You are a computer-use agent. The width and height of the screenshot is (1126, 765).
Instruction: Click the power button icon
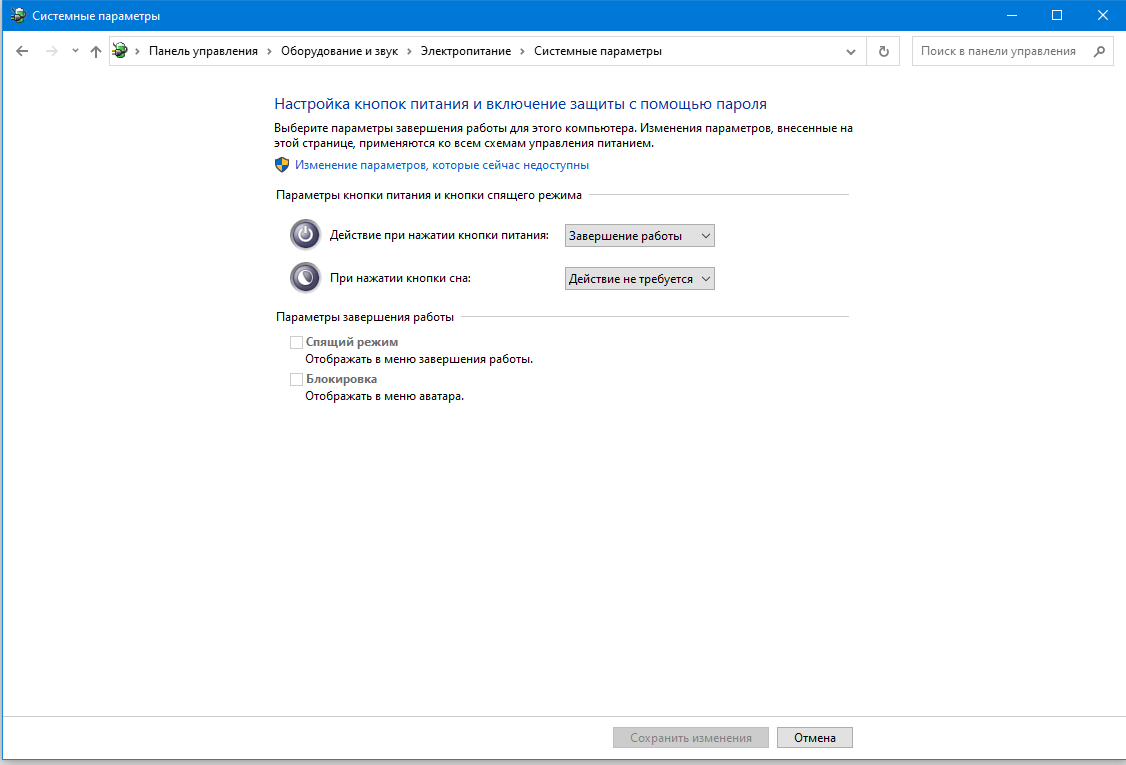[305, 234]
